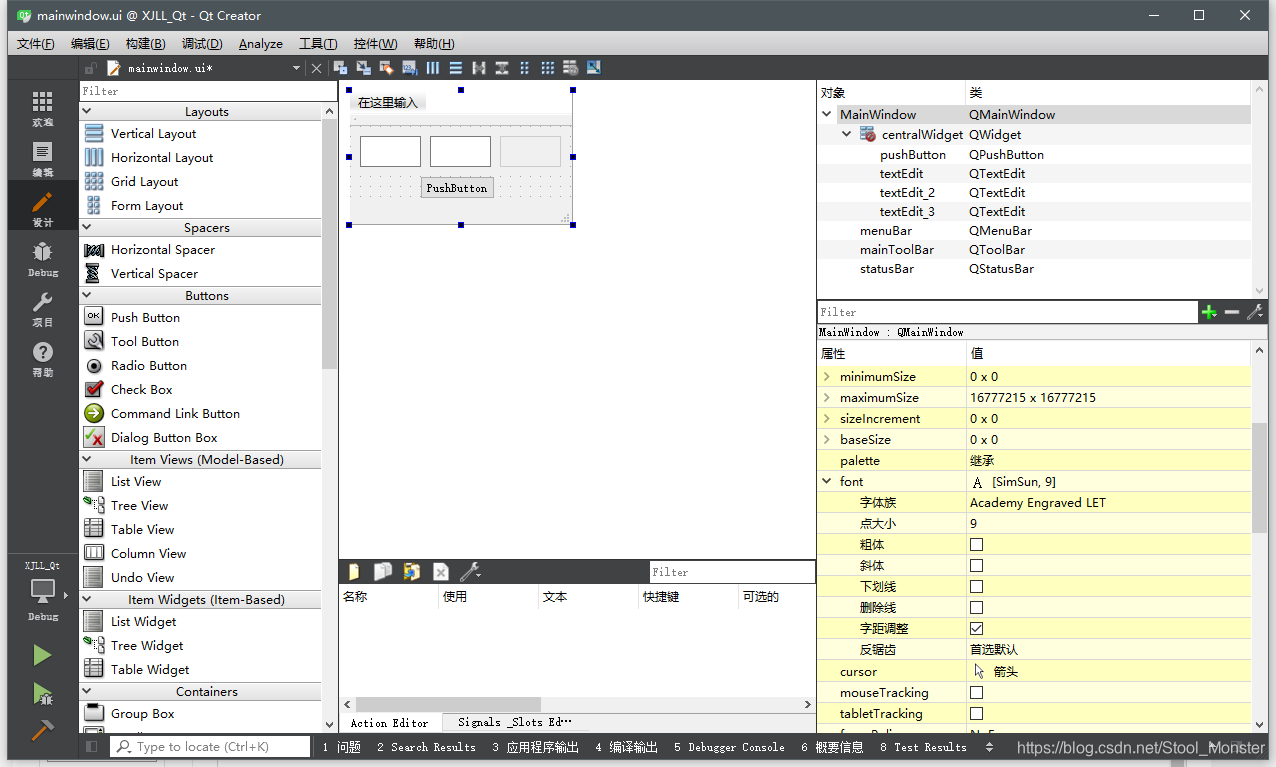
Task: Open property editor wrench settings icon
Action: tap(1254, 312)
